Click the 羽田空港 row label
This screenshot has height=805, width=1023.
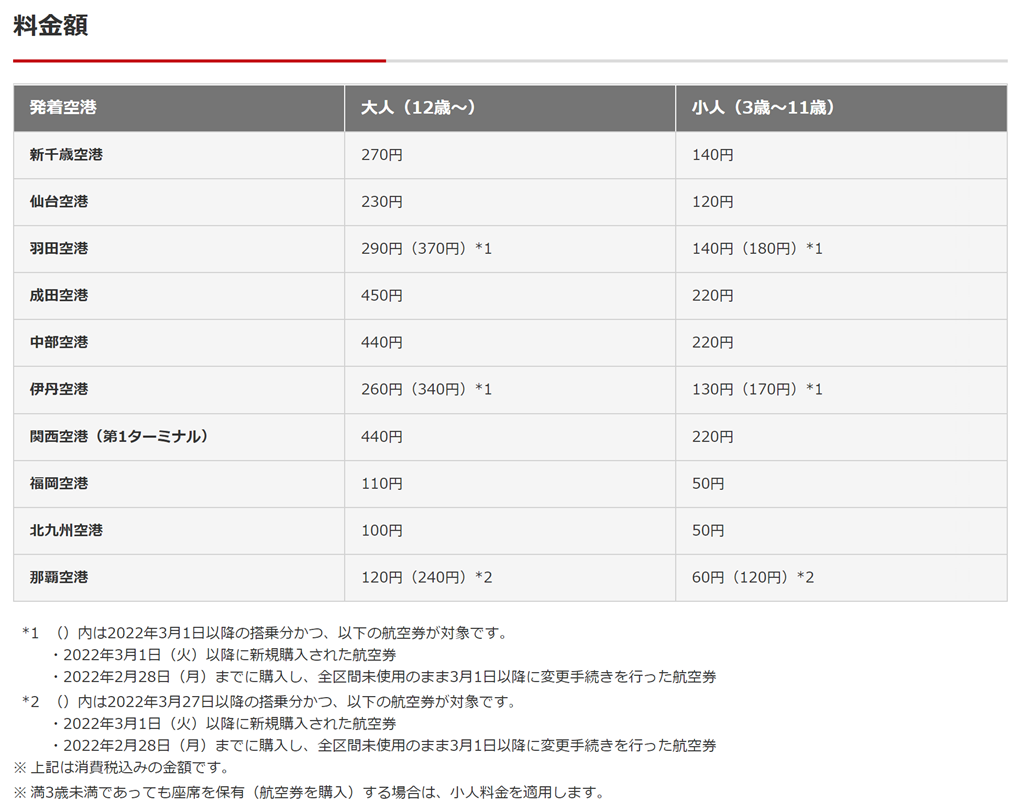59,248
